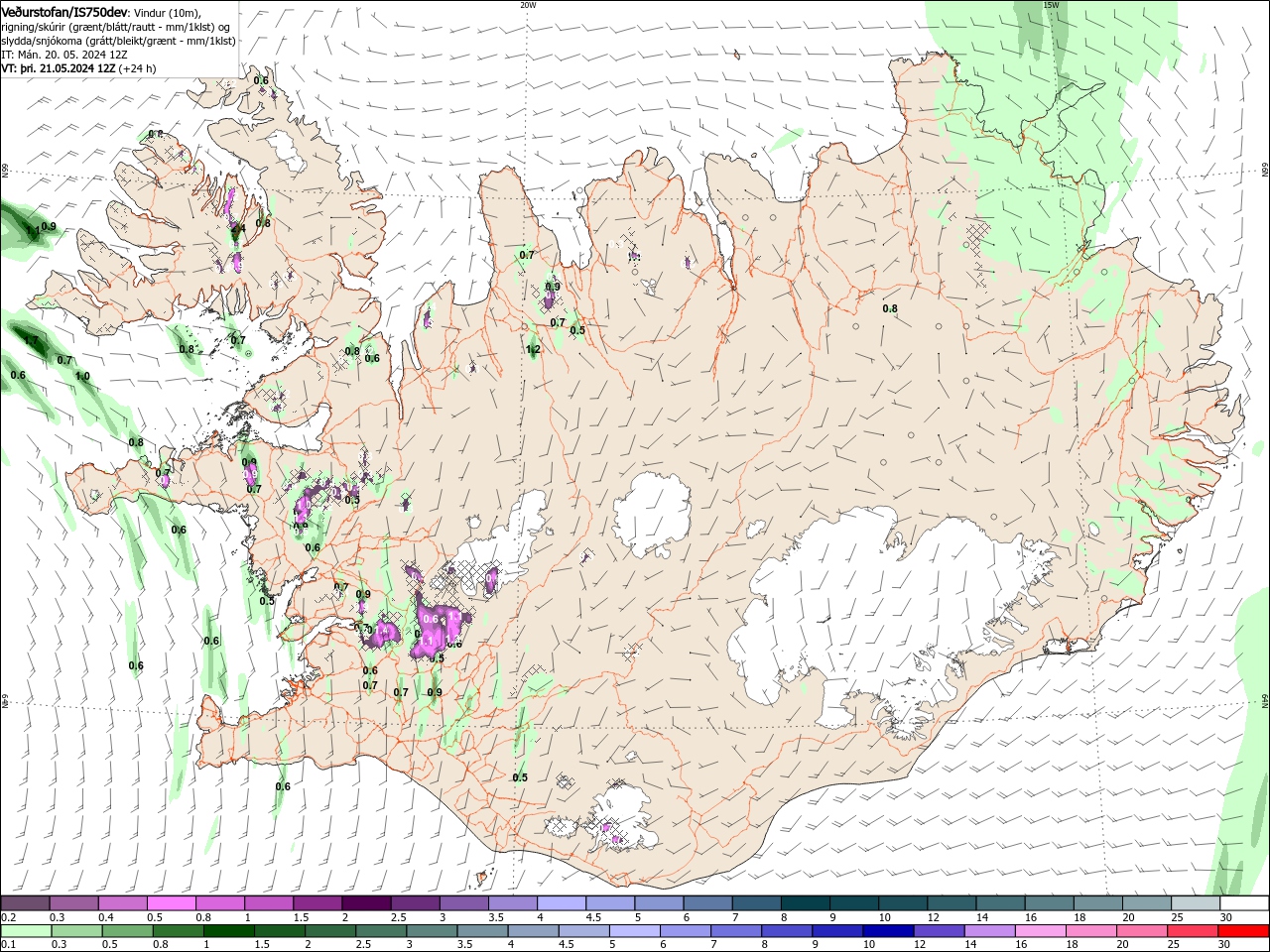The image size is (1270, 952).
Task: Click the 0.8 value in northeast Iceland
Action: (890, 308)
